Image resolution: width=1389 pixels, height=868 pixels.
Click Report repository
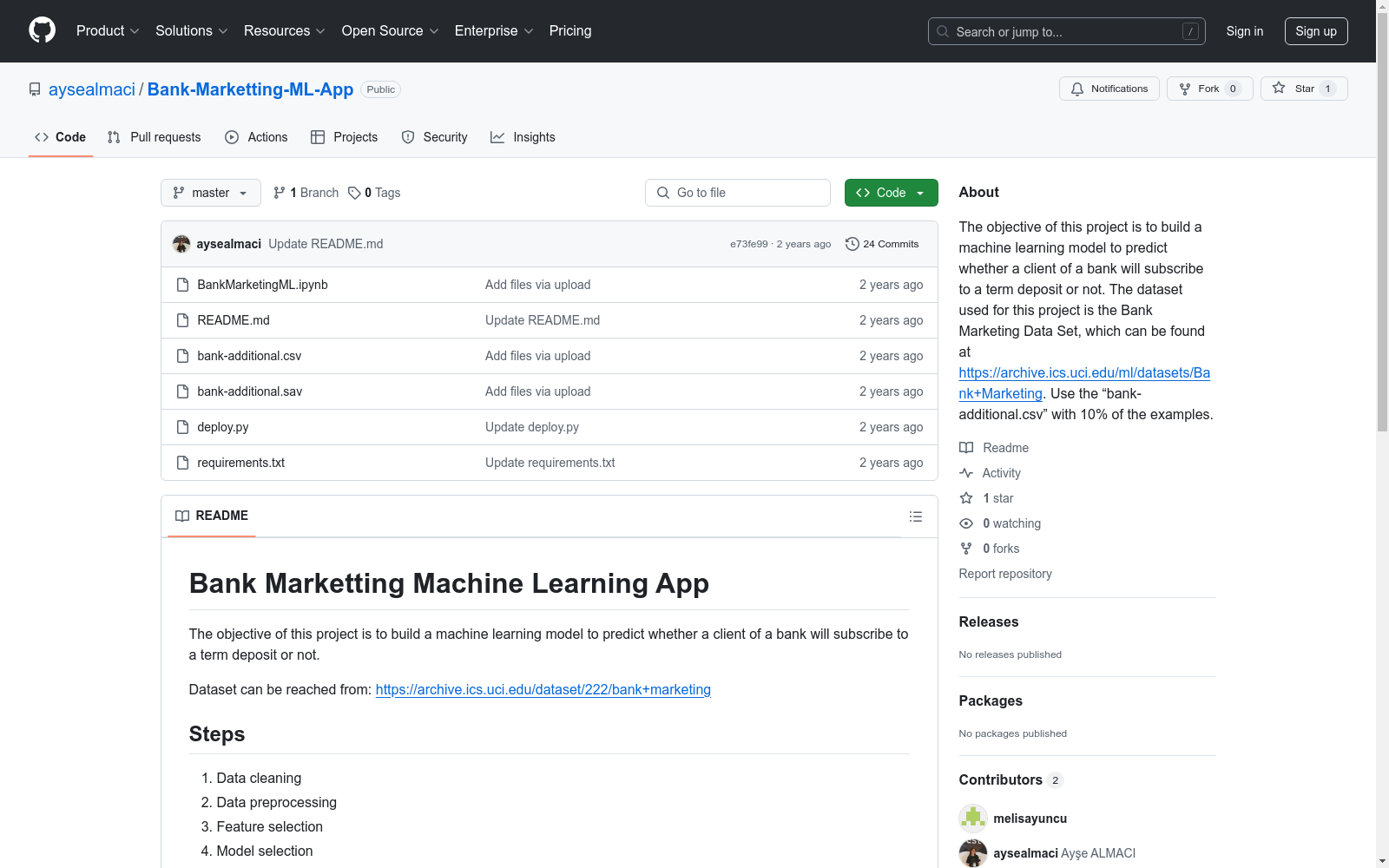point(1005,574)
